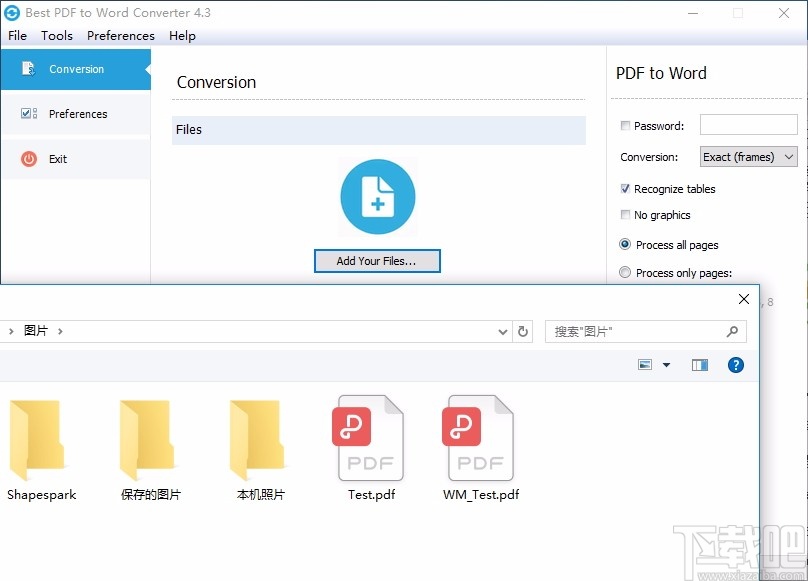Check the No graphics checkbox

(x=625, y=214)
